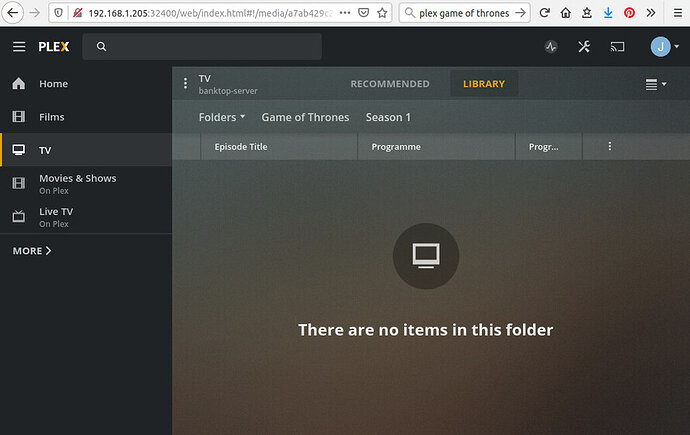
Task: Focus the Plex search field
Action: pyautogui.click(x=202, y=47)
